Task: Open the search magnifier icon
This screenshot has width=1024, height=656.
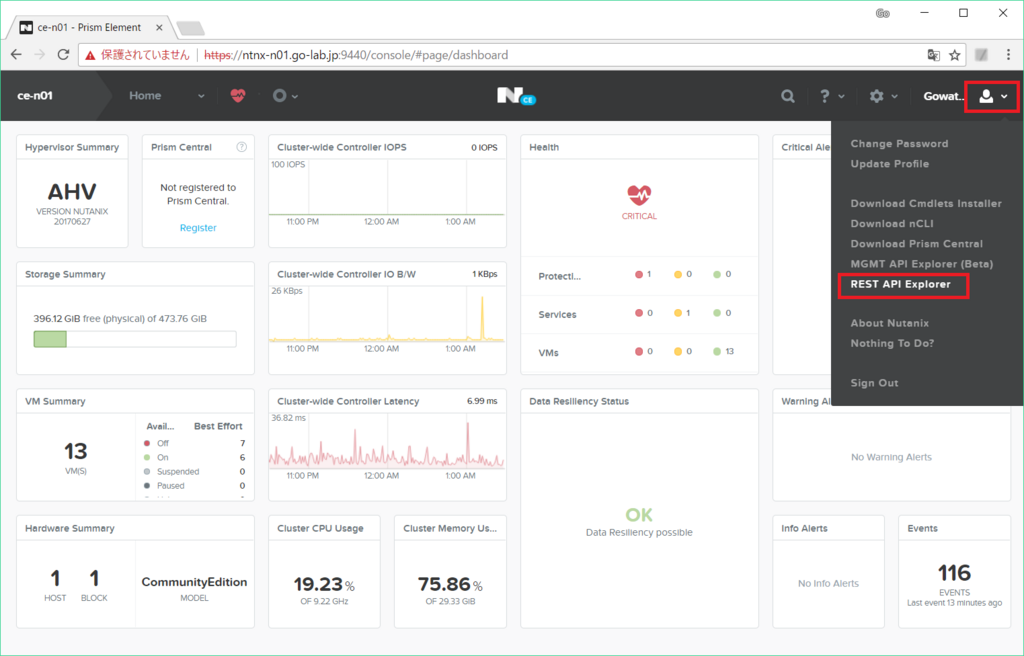Action: click(787, 96)
